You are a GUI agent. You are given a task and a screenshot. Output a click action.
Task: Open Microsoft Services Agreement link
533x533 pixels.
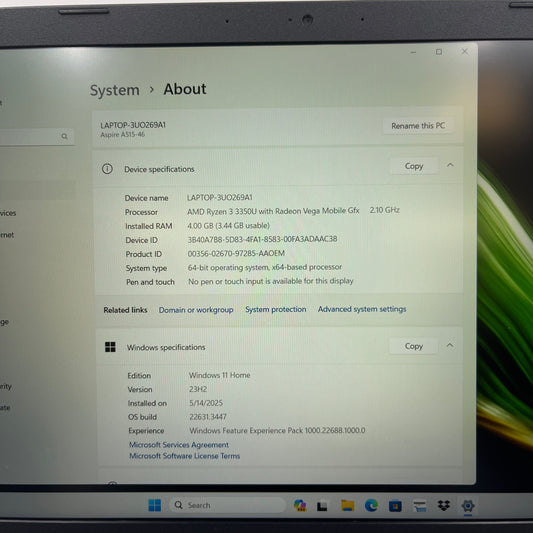point(179,445)
